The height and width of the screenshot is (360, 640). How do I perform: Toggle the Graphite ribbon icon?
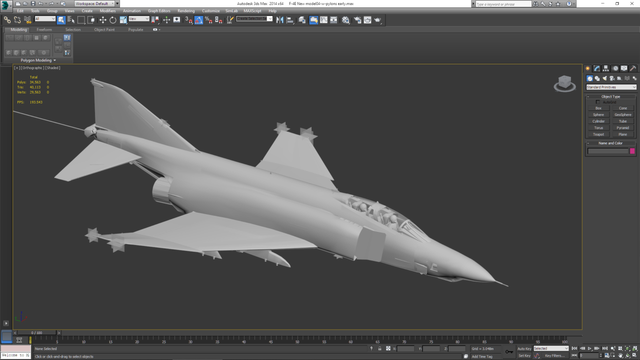[313, 20]
